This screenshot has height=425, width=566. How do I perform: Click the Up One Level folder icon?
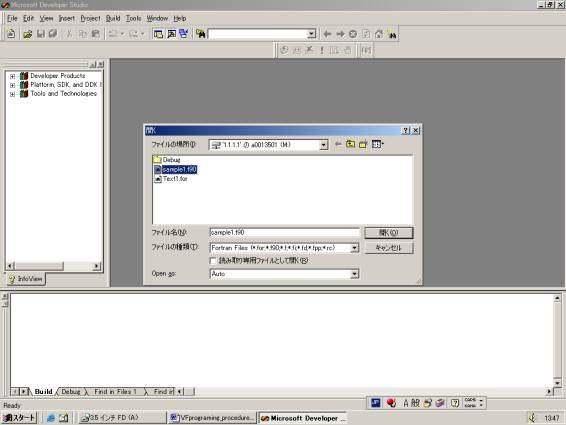[x=351, y=144]
